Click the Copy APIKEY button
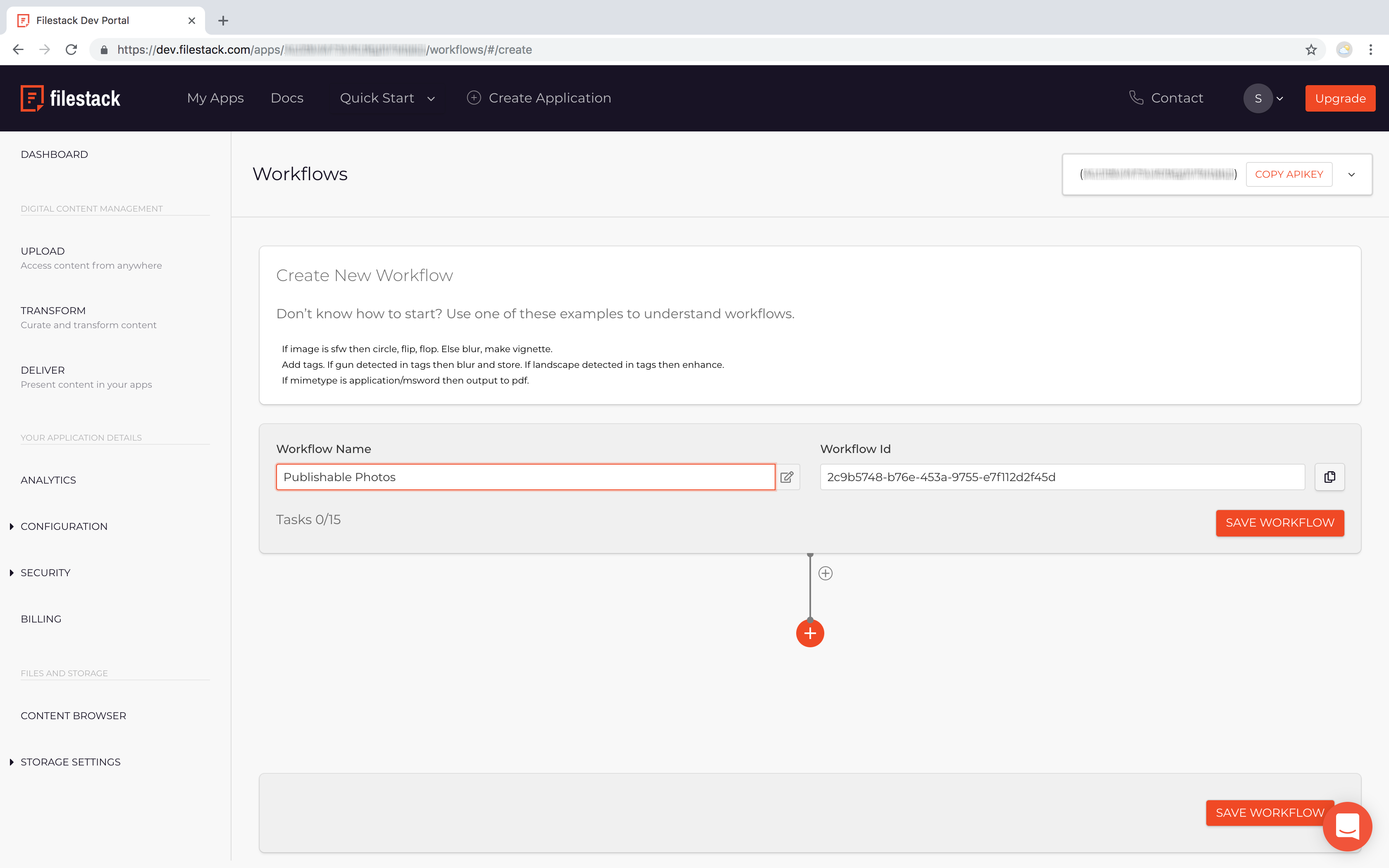This screenshot has width=1389, height=868. tap(1289, 174)
